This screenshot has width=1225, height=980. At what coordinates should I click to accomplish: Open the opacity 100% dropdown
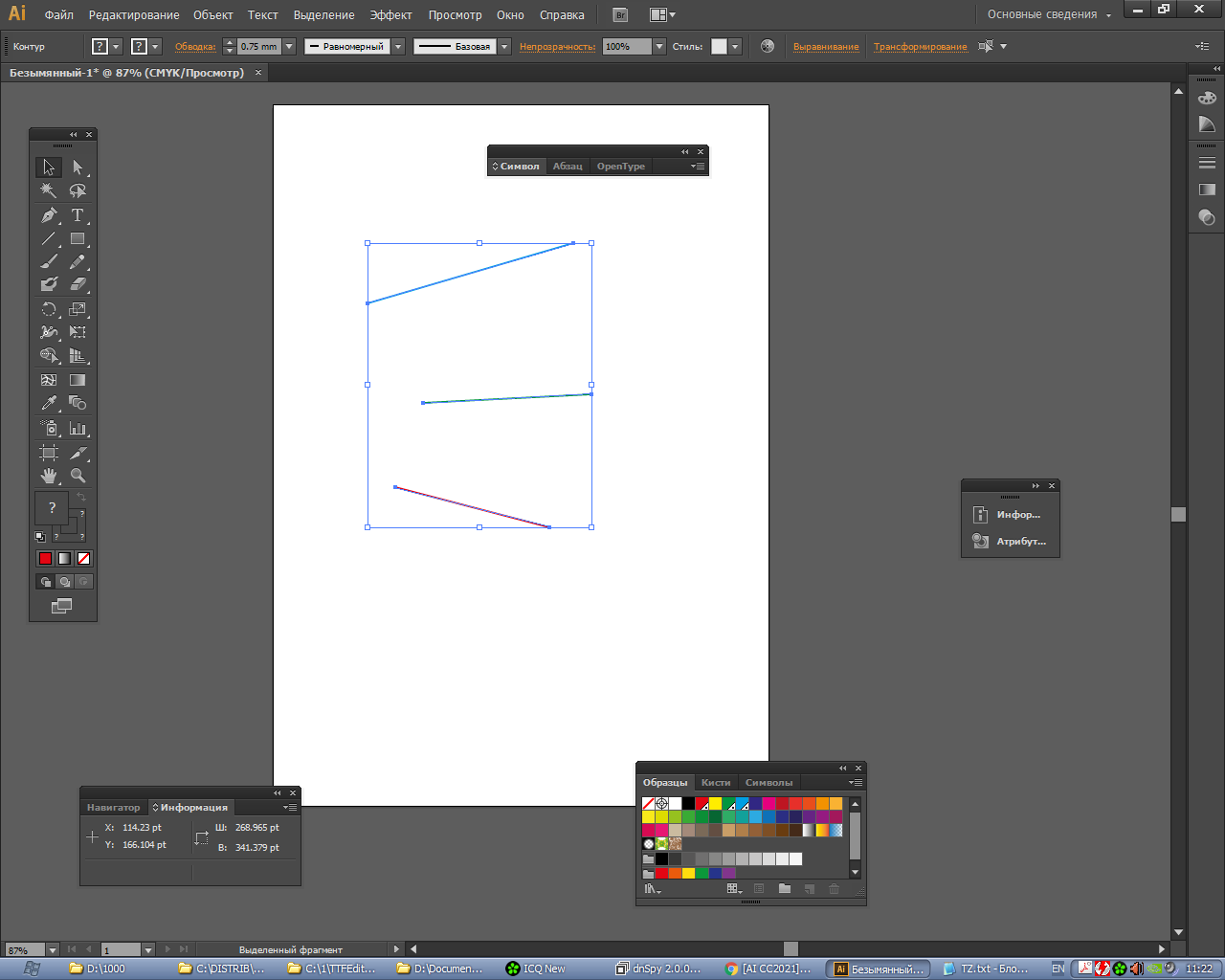point(658,46)
